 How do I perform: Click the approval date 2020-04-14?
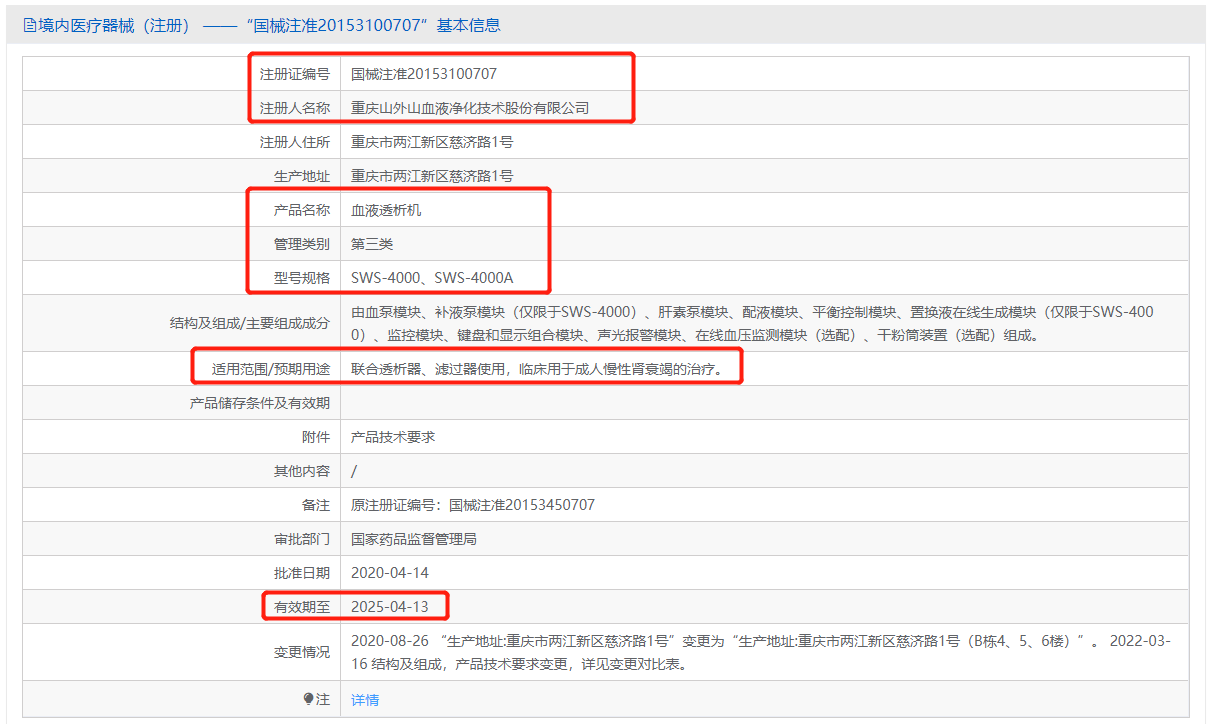pyautogui.click(x=390, y=573)
